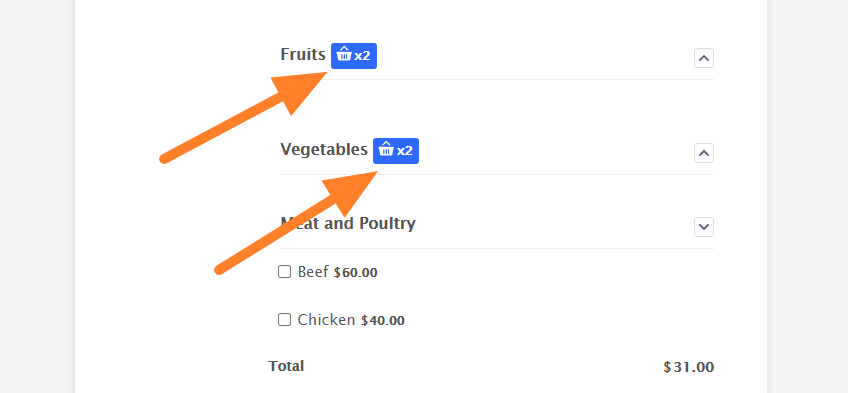This screenshot has height=393, width=848.
Task: Collapse the Meat and Poultry section chevron
Action: [x=704, y=227]
